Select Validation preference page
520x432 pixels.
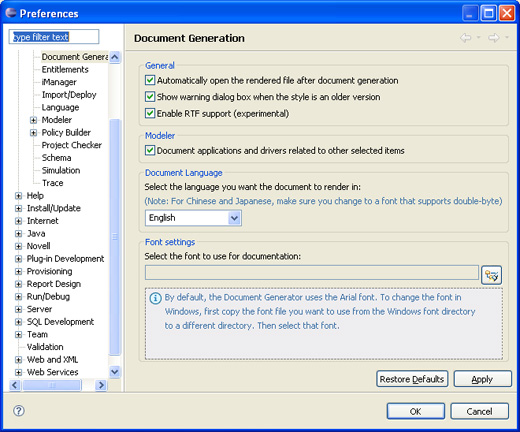pos(45,347)
